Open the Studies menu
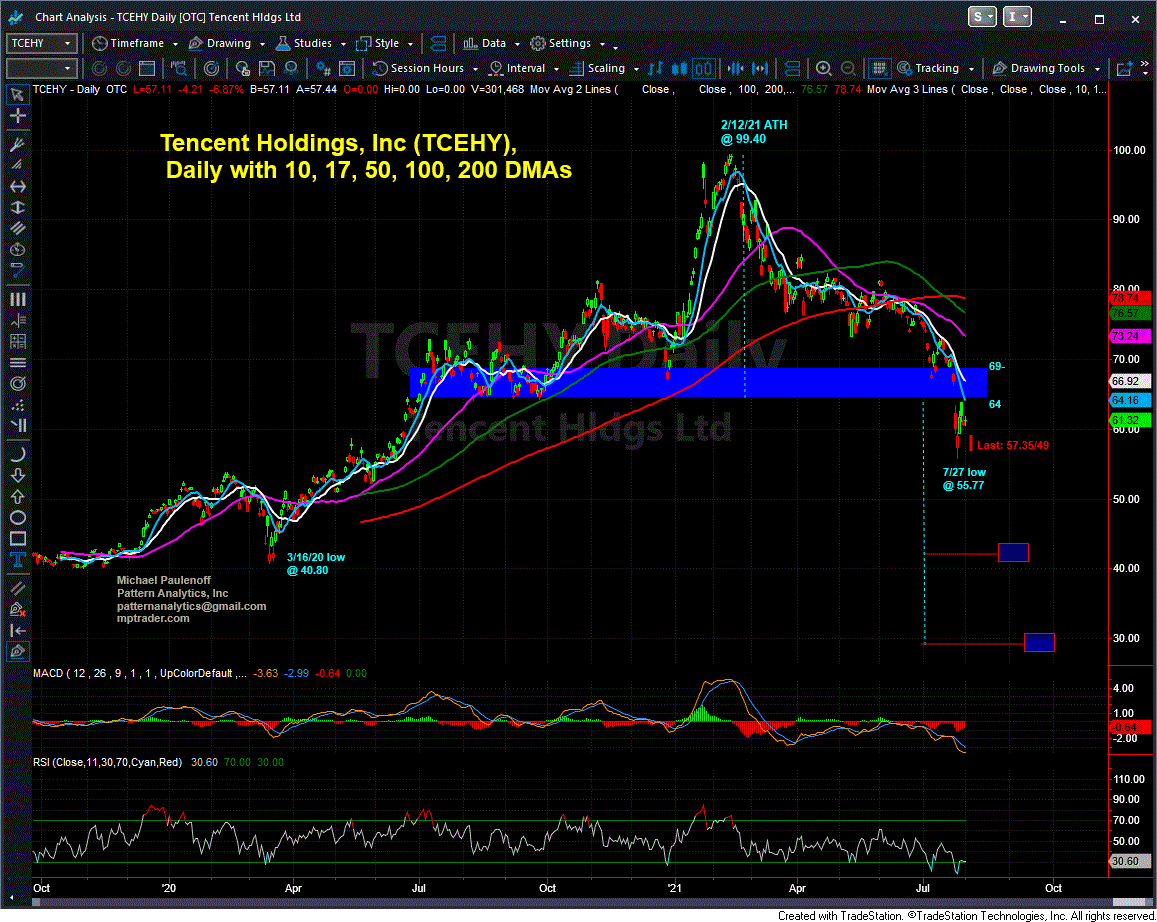The height and width of the screenshot is (922, 1157). click(310, 44)
